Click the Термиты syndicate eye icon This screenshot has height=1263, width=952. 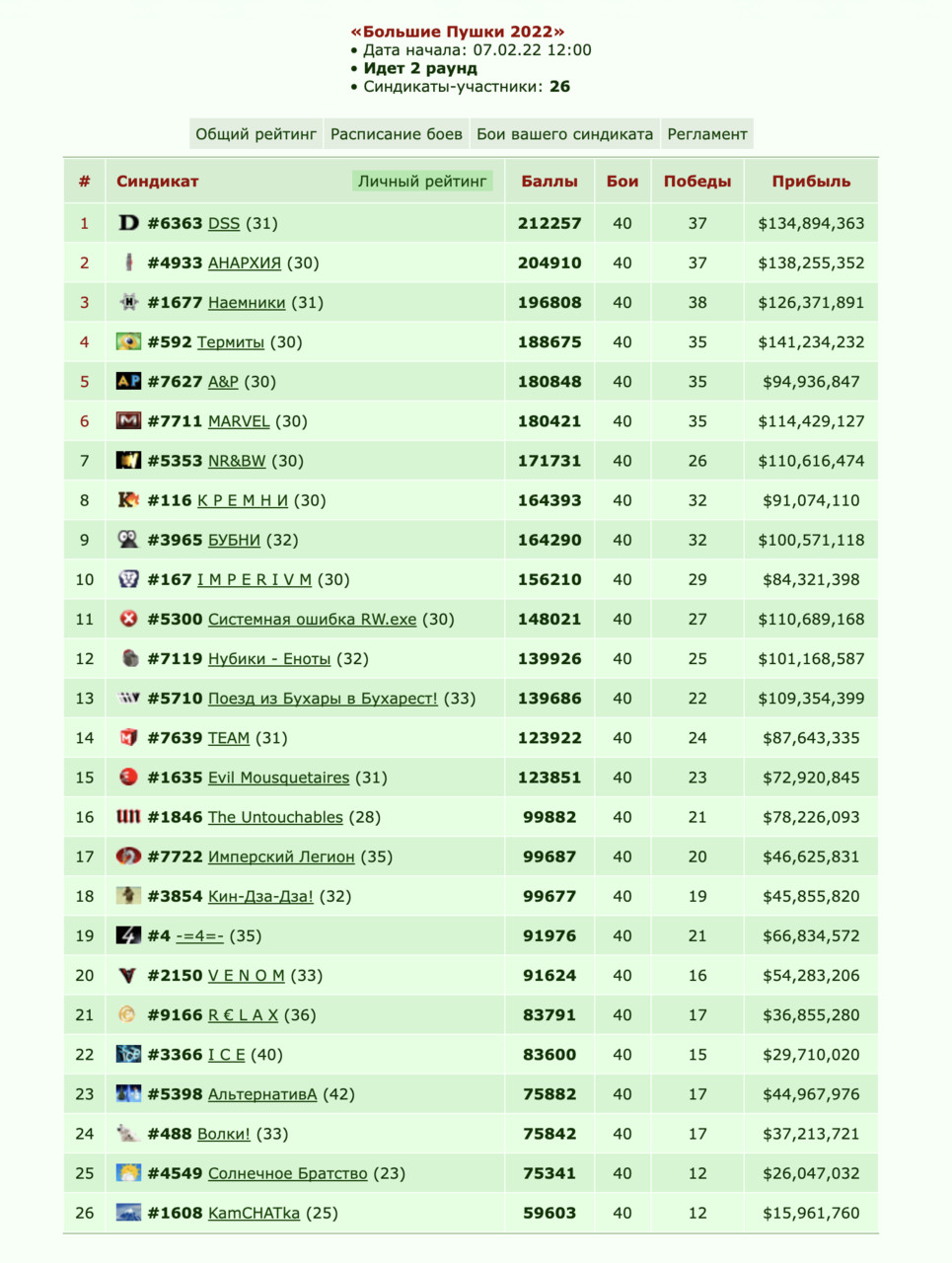click(x=128, y=341)
